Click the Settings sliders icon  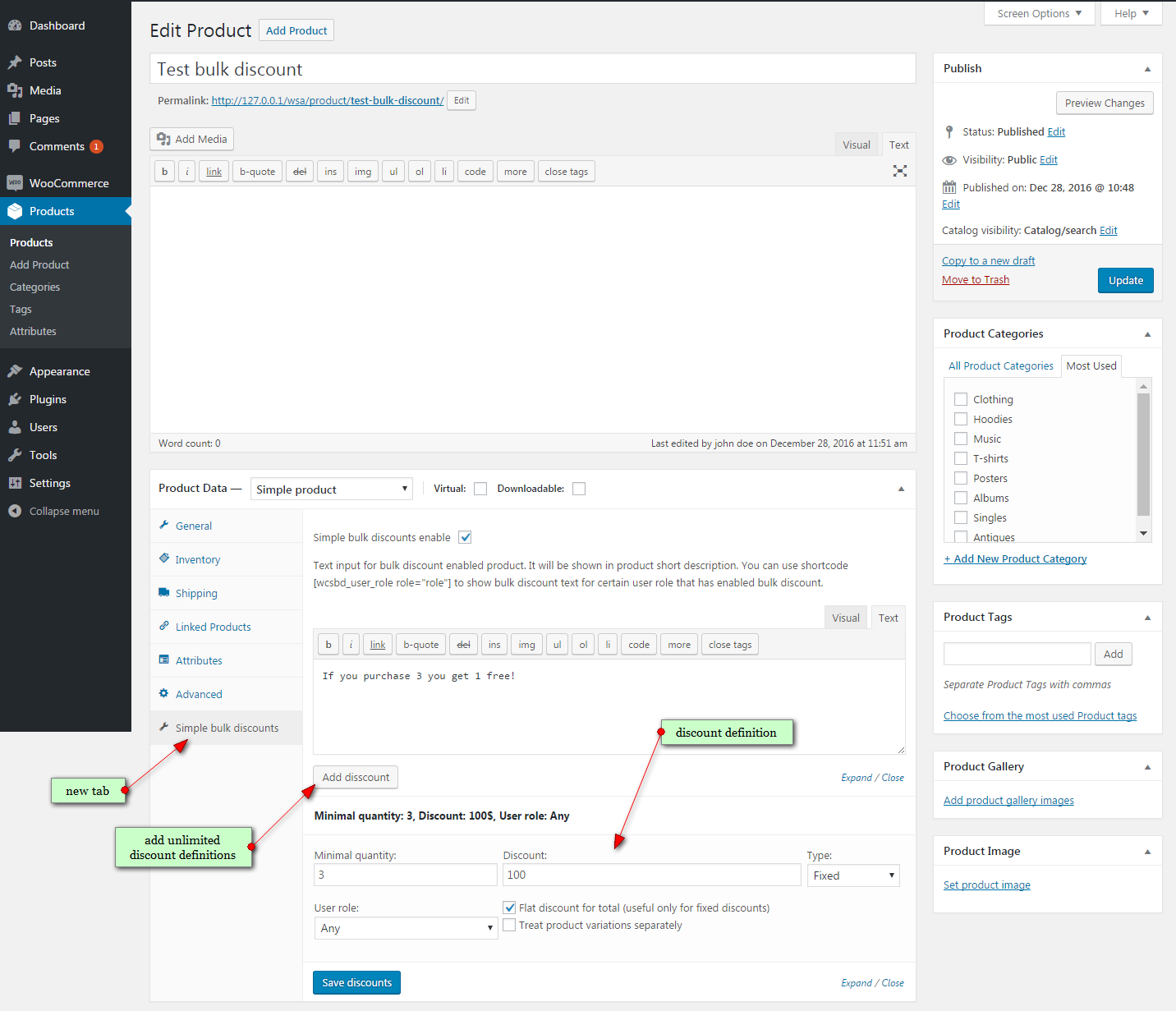pyautogui.click(x=15, y=483)
